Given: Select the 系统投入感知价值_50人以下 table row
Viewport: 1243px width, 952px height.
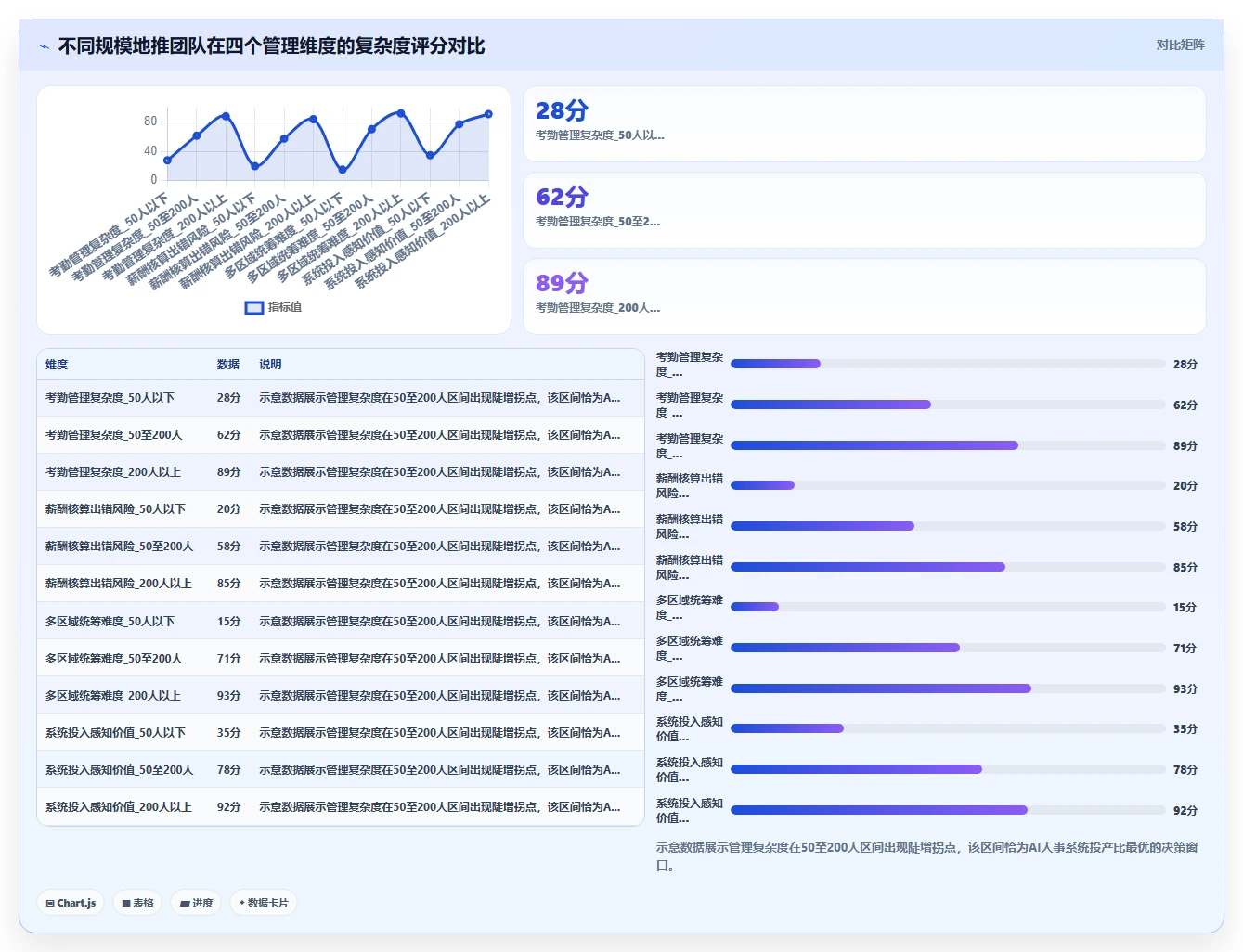Looking at the screenshot, I should click(341, 732).
